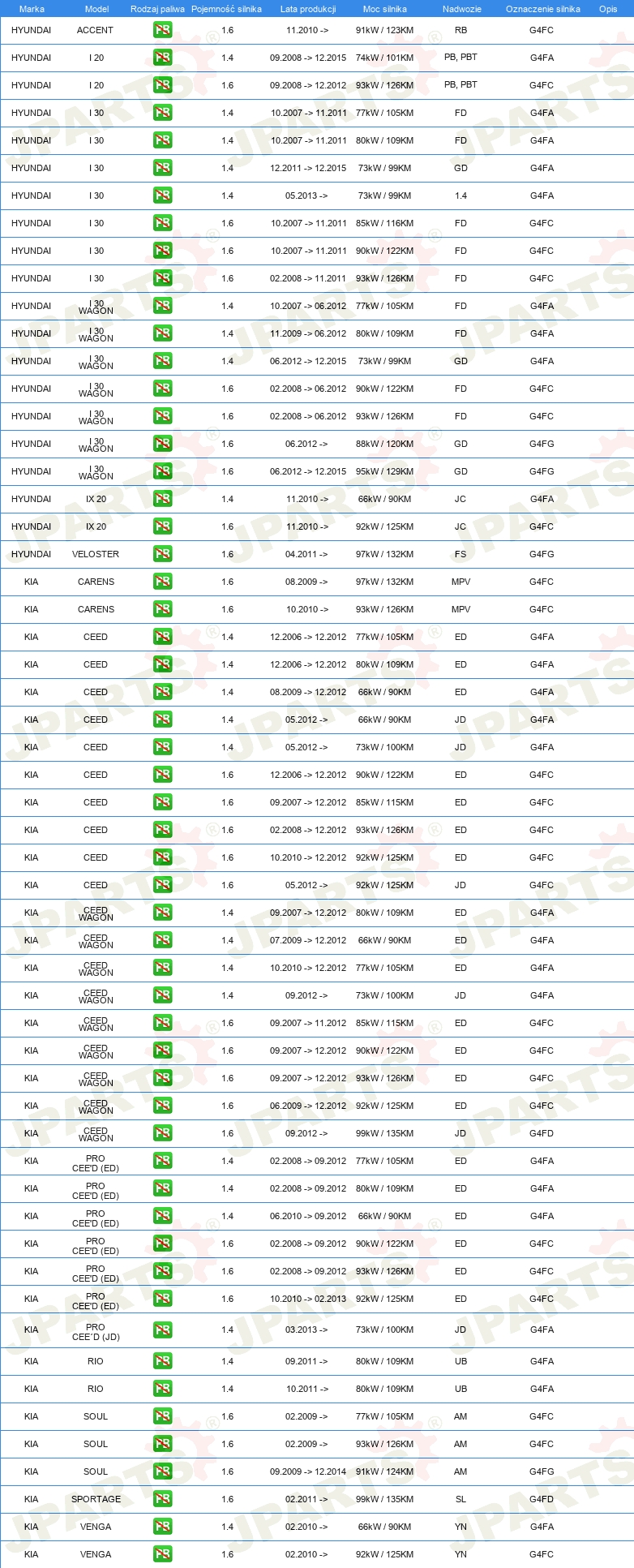Select the Moc silnika column header
Viewport: 634px width, 1568px height.
point(385,9)
